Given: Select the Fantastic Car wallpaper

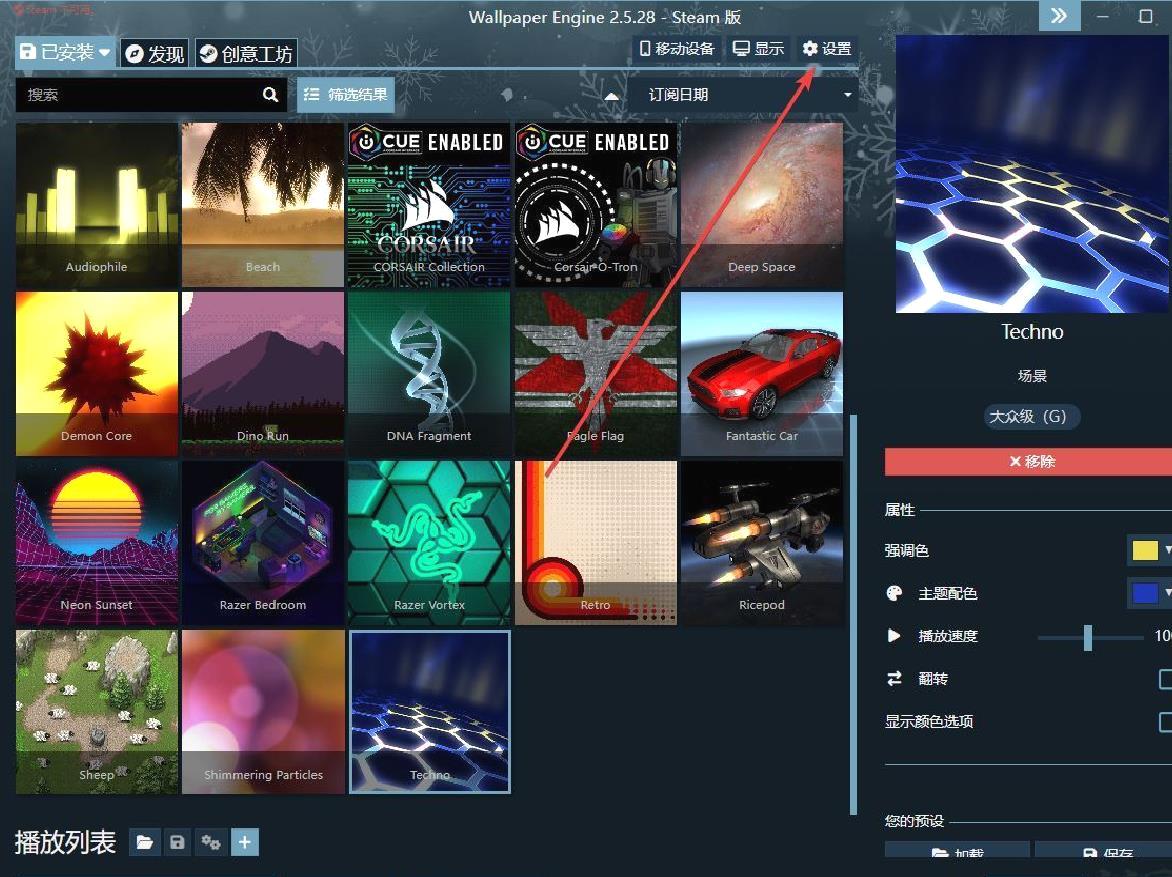Looking at the screenshot, I should pyautogui.click(x=762, y=374).
